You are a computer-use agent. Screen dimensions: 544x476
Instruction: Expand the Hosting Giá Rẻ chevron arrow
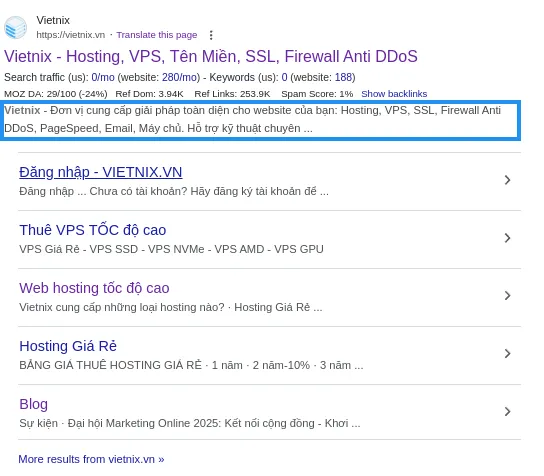(x=507, y=354)
